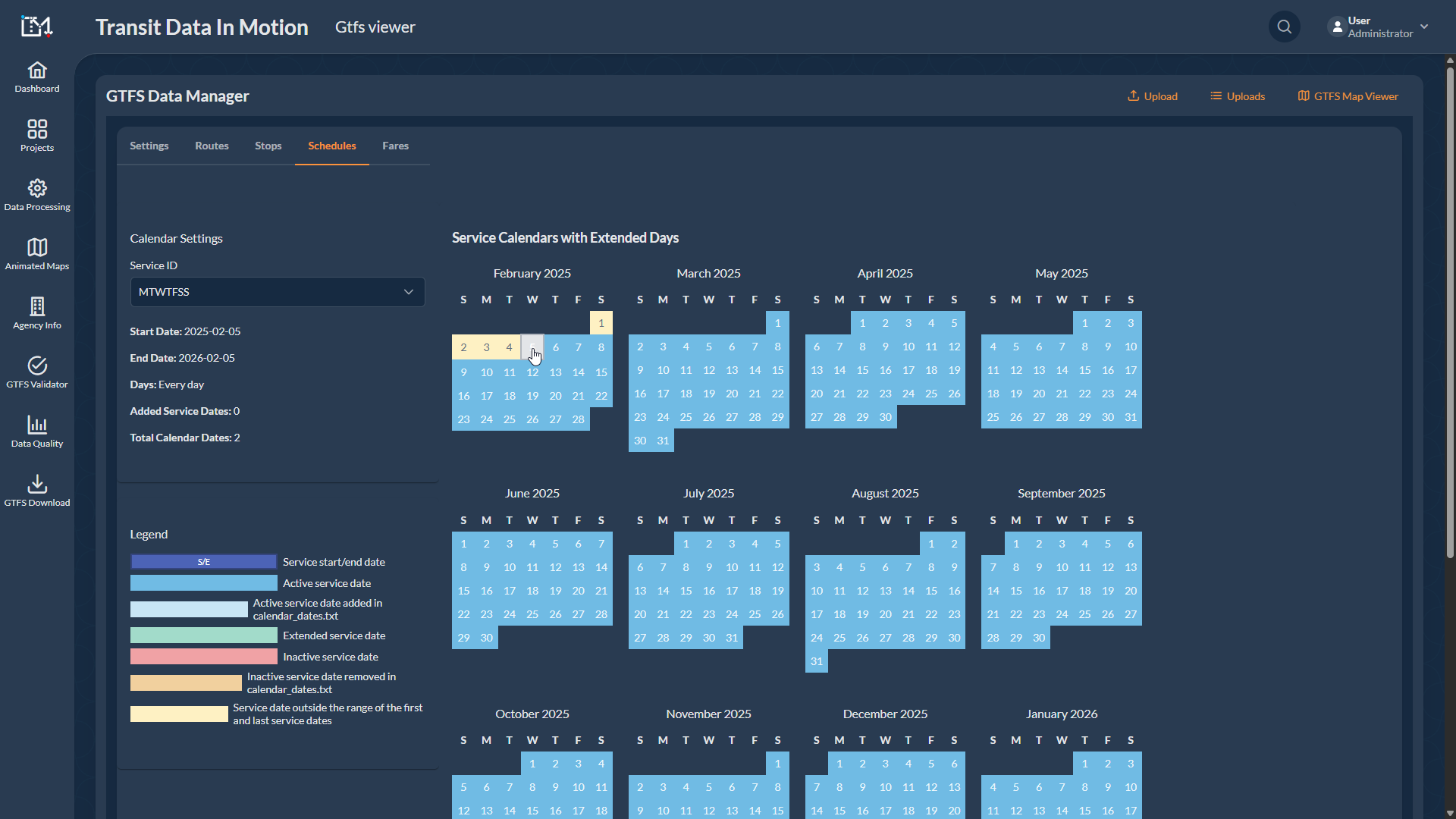The width and height of the screenshot is (1456, 819).
Task: Switch to the Fares tab
Action: 395,146
